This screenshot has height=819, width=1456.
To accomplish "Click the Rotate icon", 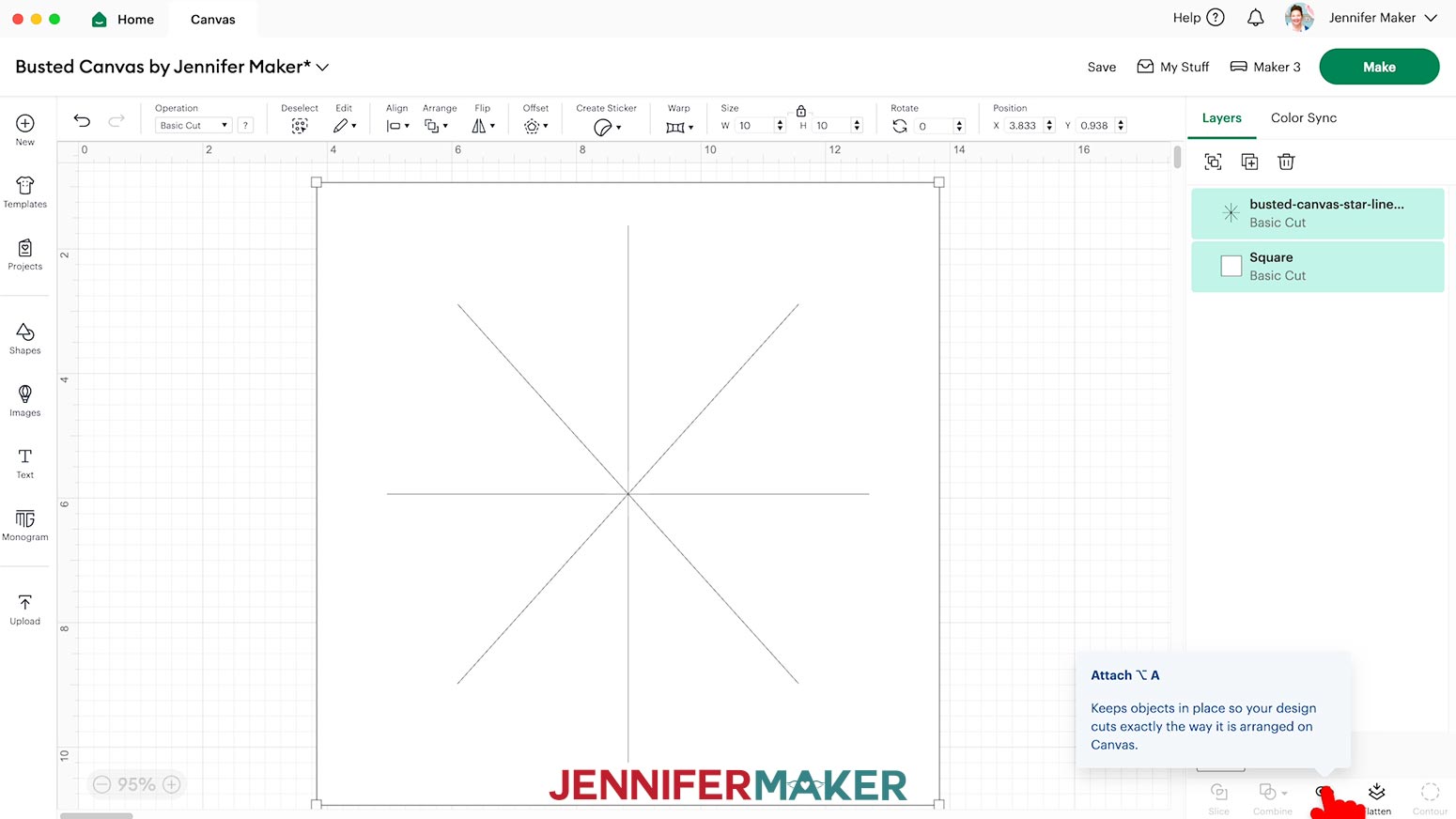I will (x=900, y=126).
